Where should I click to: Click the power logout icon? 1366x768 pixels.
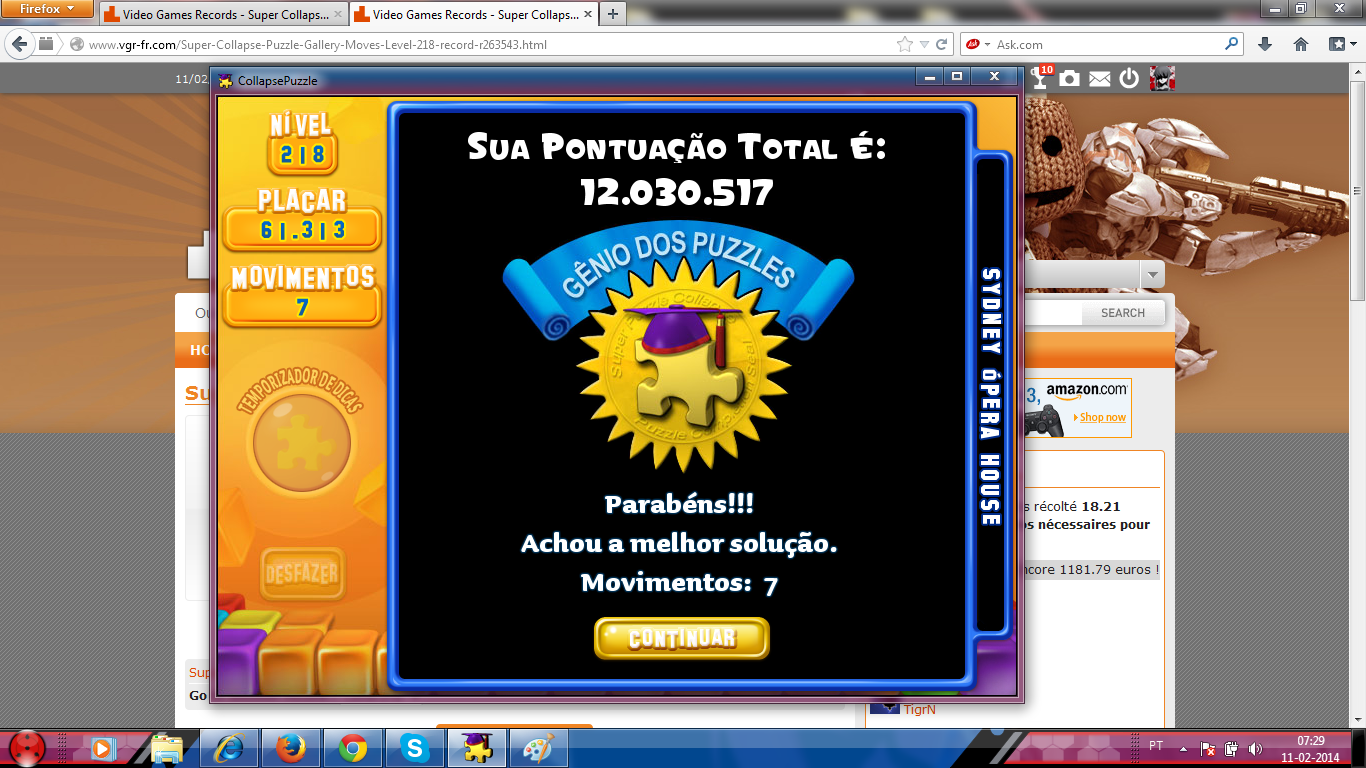[x=1129, y=78]
